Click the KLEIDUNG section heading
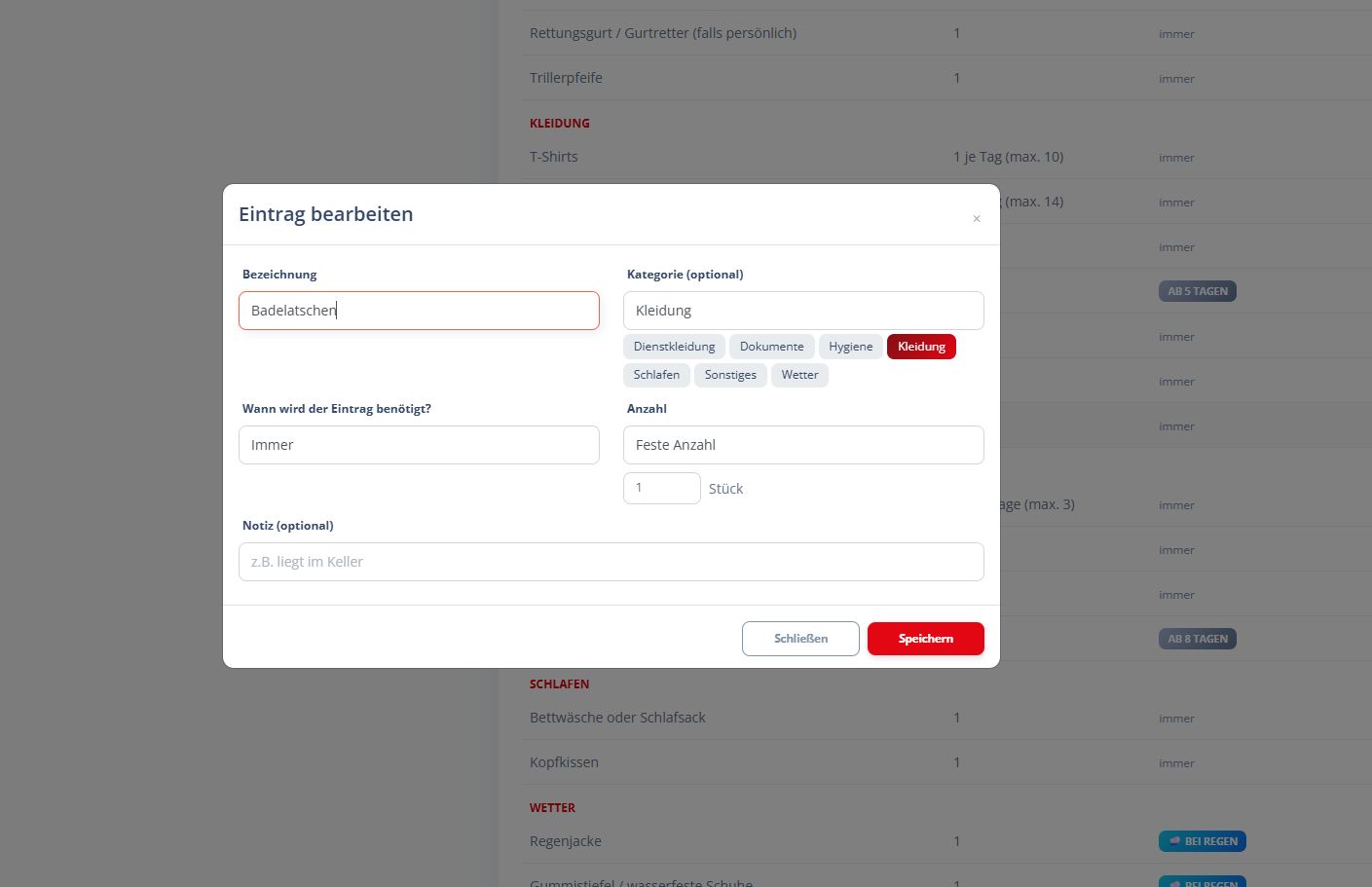 point(560,124)
